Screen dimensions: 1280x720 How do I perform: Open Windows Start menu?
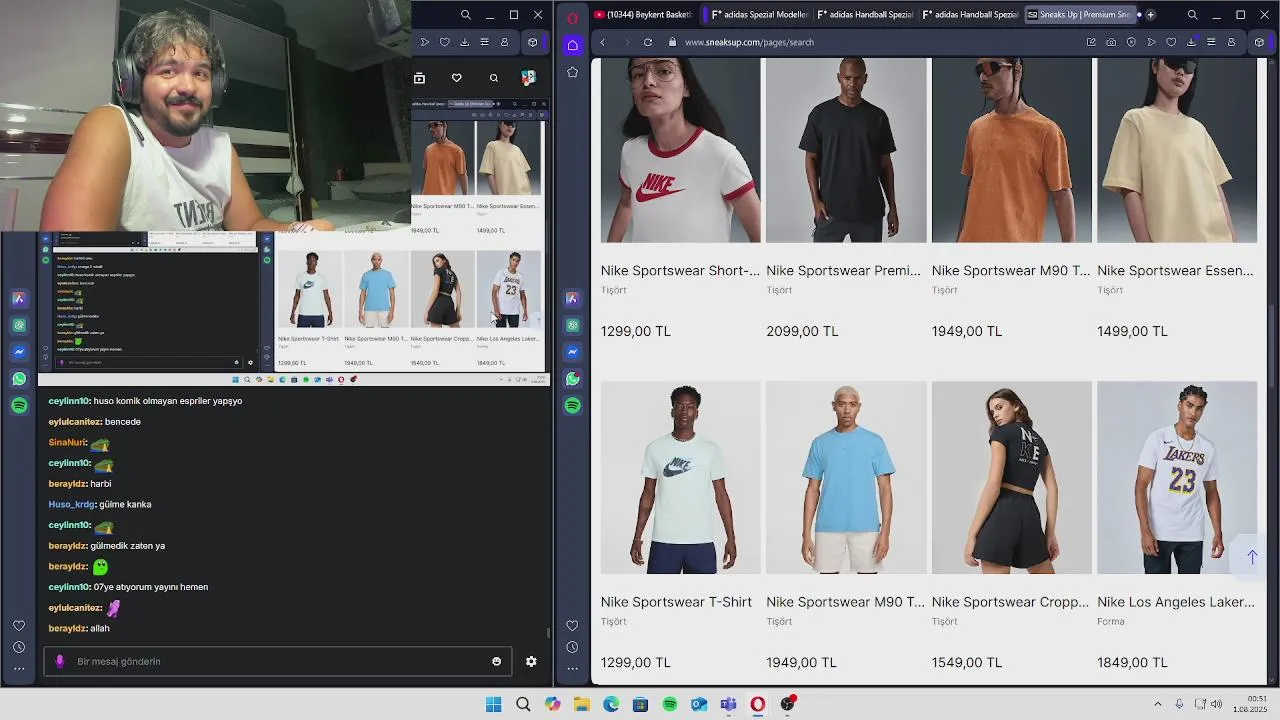tap(493, 704)
